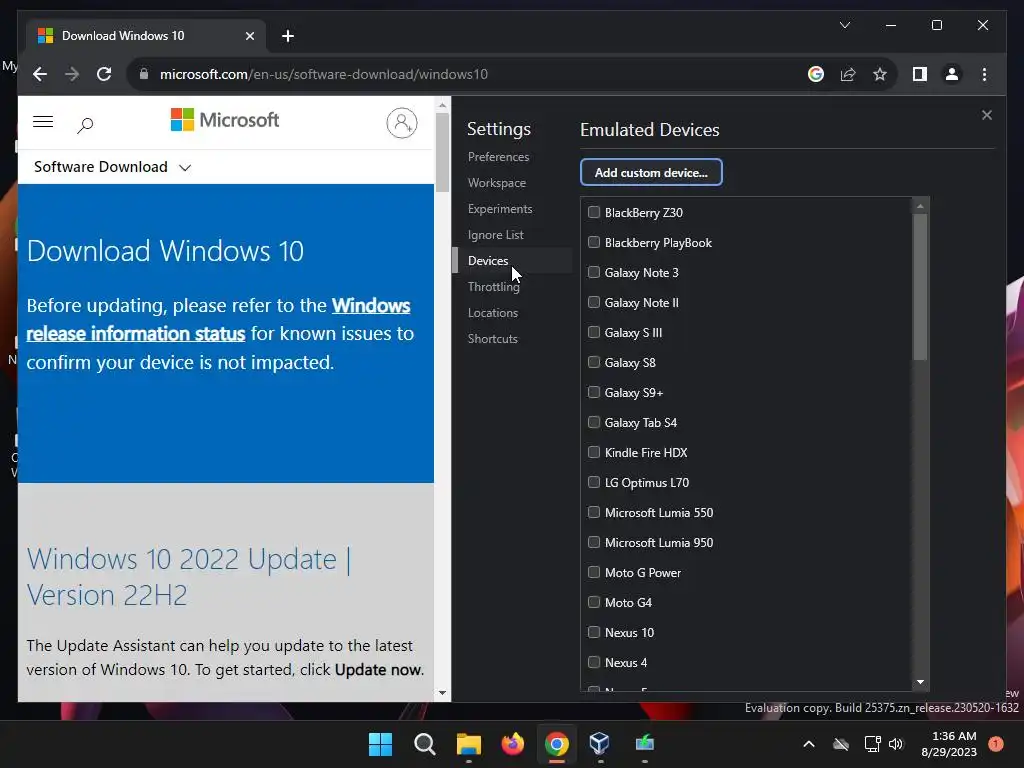
Task: Enable Galaxy Tab S4 device
Action: point(594,423)
